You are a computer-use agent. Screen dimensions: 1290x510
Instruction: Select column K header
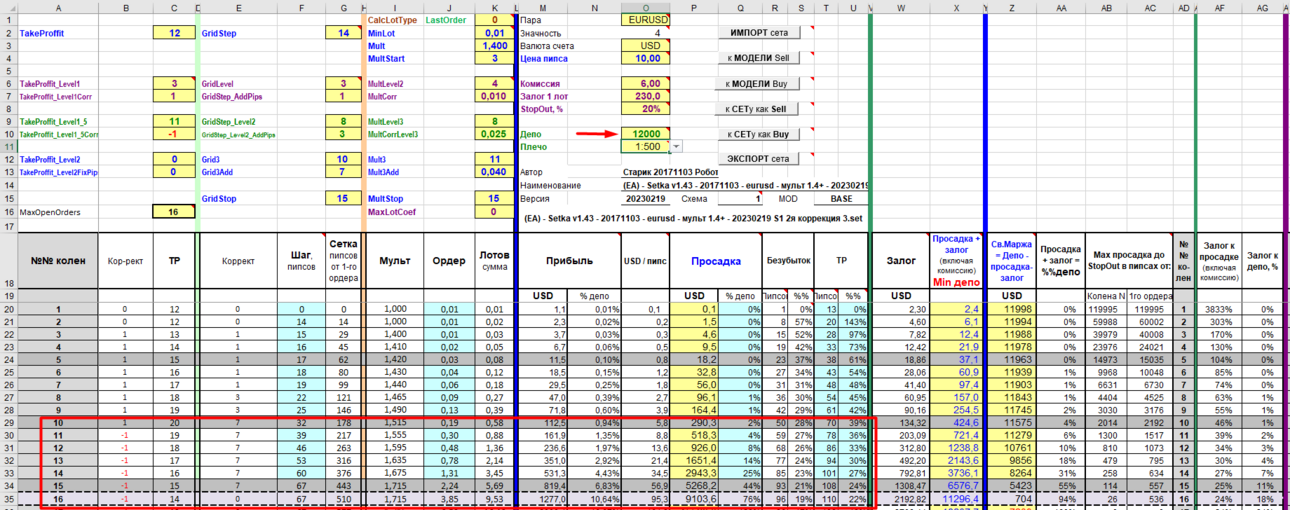click(493, 7)
